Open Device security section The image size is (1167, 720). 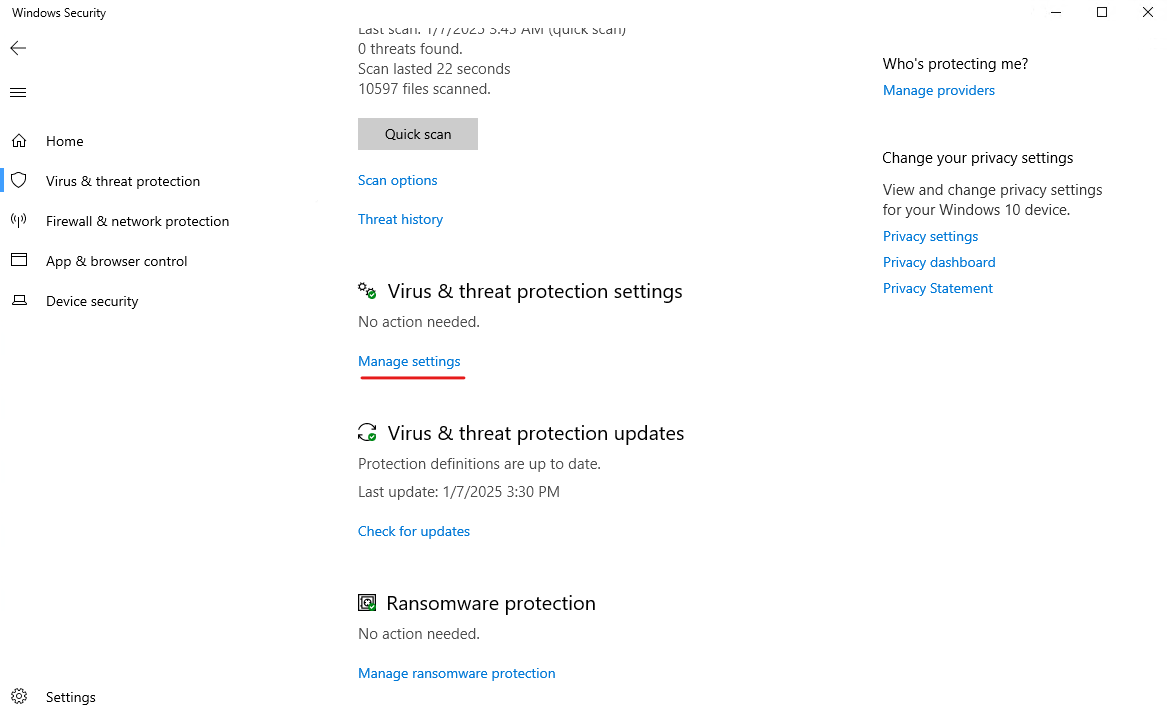pos(92,302)
